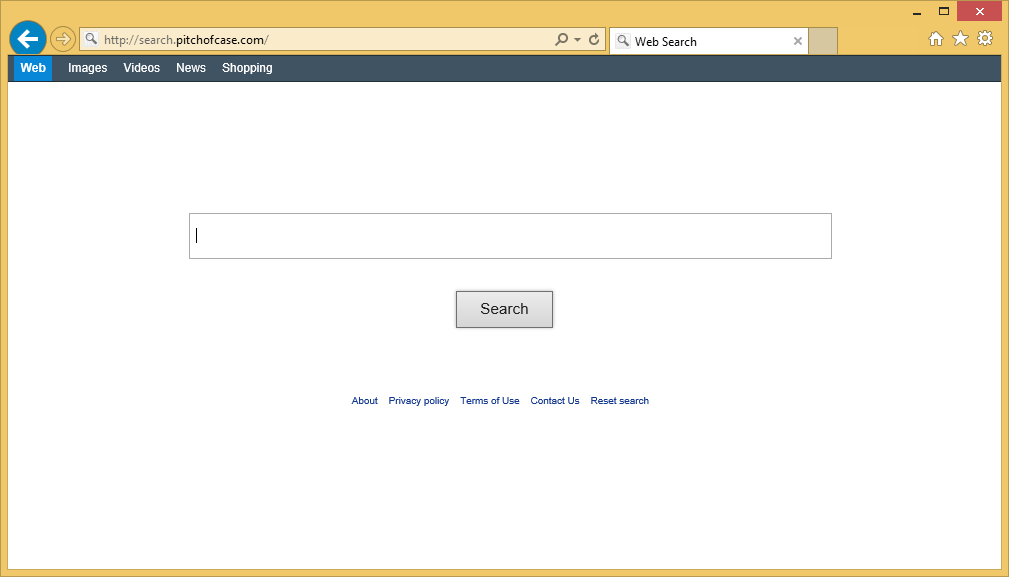Switch to the Videos search category

point(141,68)
